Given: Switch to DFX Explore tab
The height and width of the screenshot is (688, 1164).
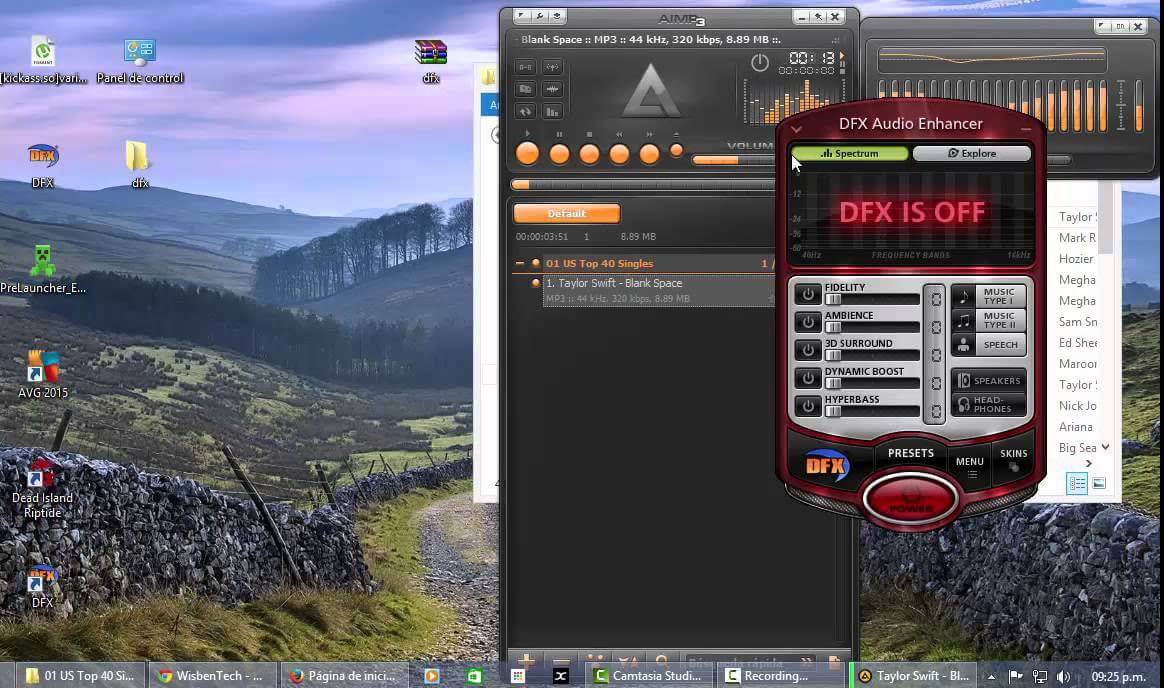Looking at the screenshot, I should [972, 154].
